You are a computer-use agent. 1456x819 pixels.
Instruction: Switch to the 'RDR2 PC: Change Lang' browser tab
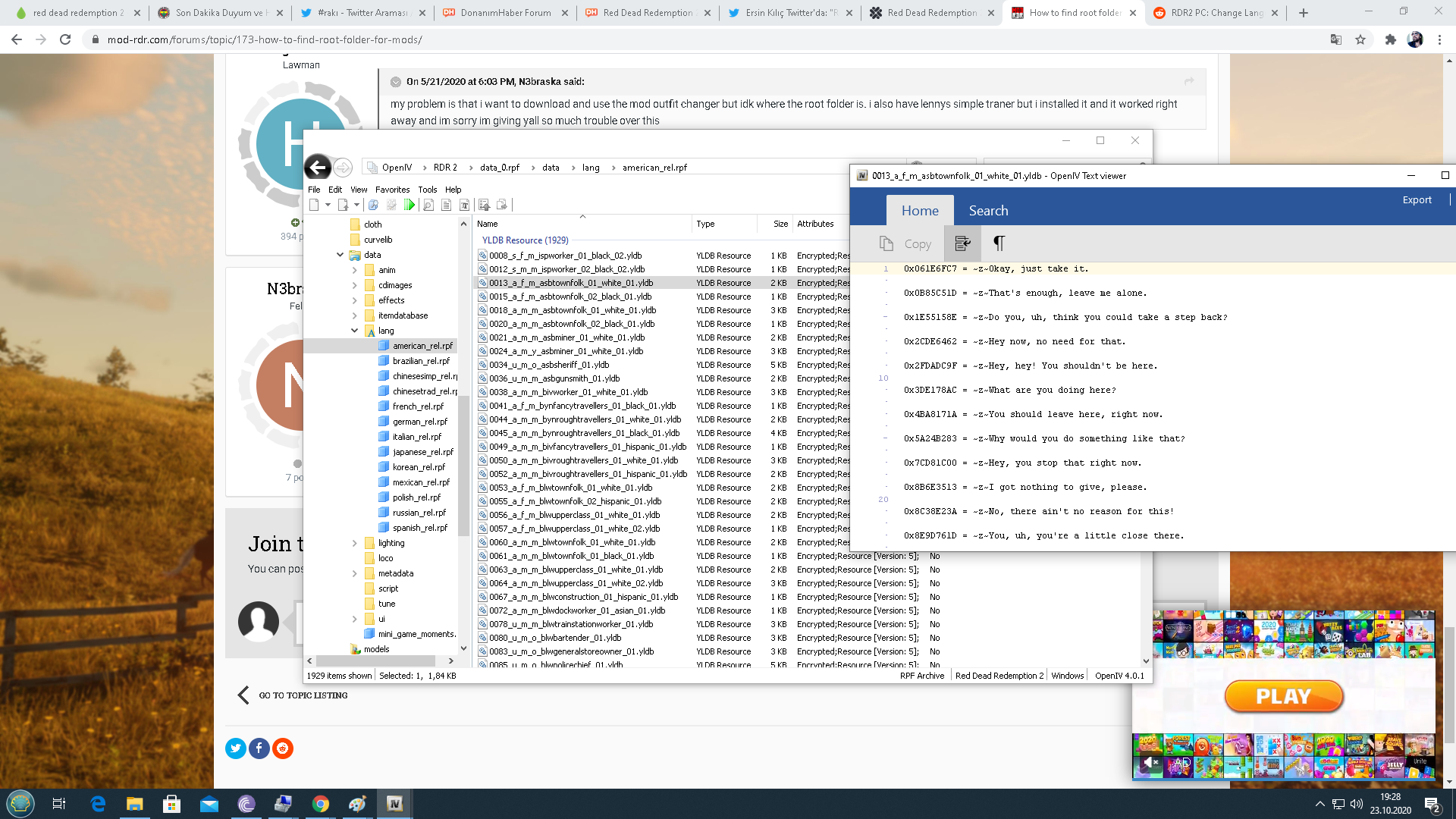pos(1216,13)
